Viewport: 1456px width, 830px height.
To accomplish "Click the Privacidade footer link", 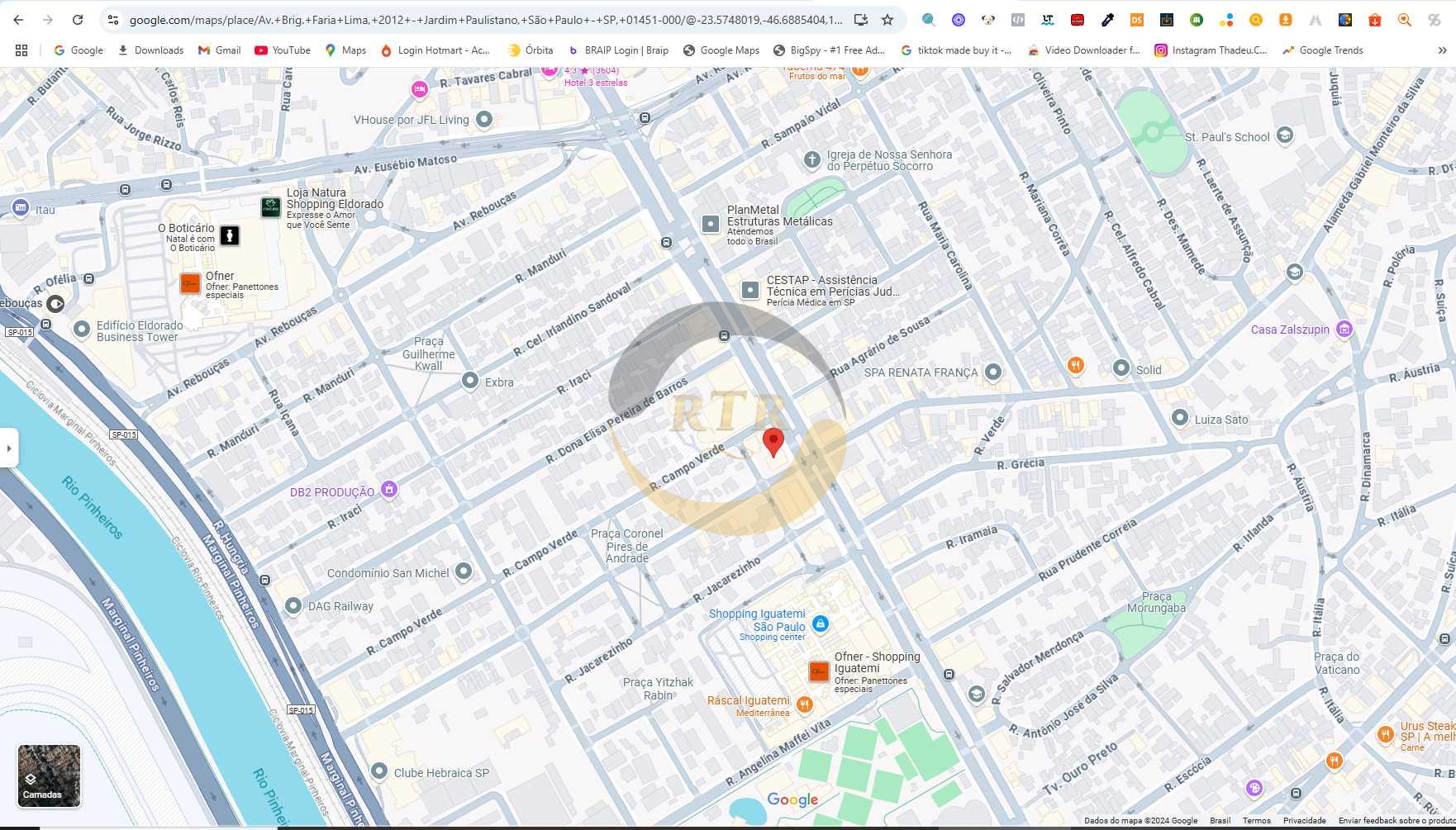I will tap(1304, 821).
